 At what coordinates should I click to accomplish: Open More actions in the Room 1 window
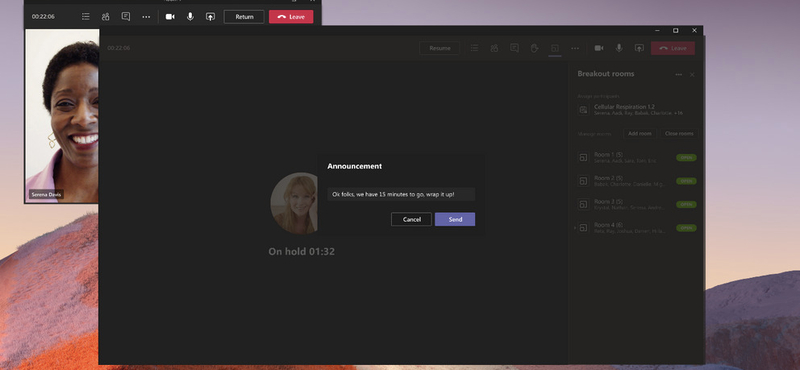146,17
